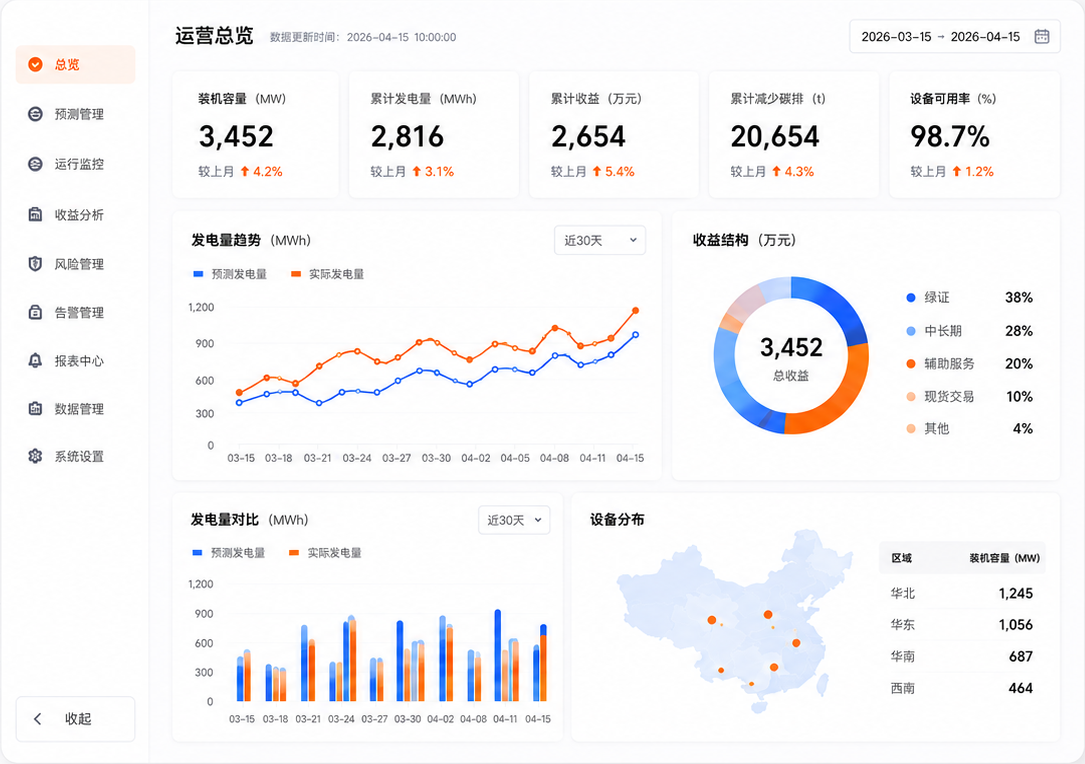This screenshot has height=764, width=1085.
Task: Open the 近30天 dropdown in 发电量对比
Action: click(514, 520)
